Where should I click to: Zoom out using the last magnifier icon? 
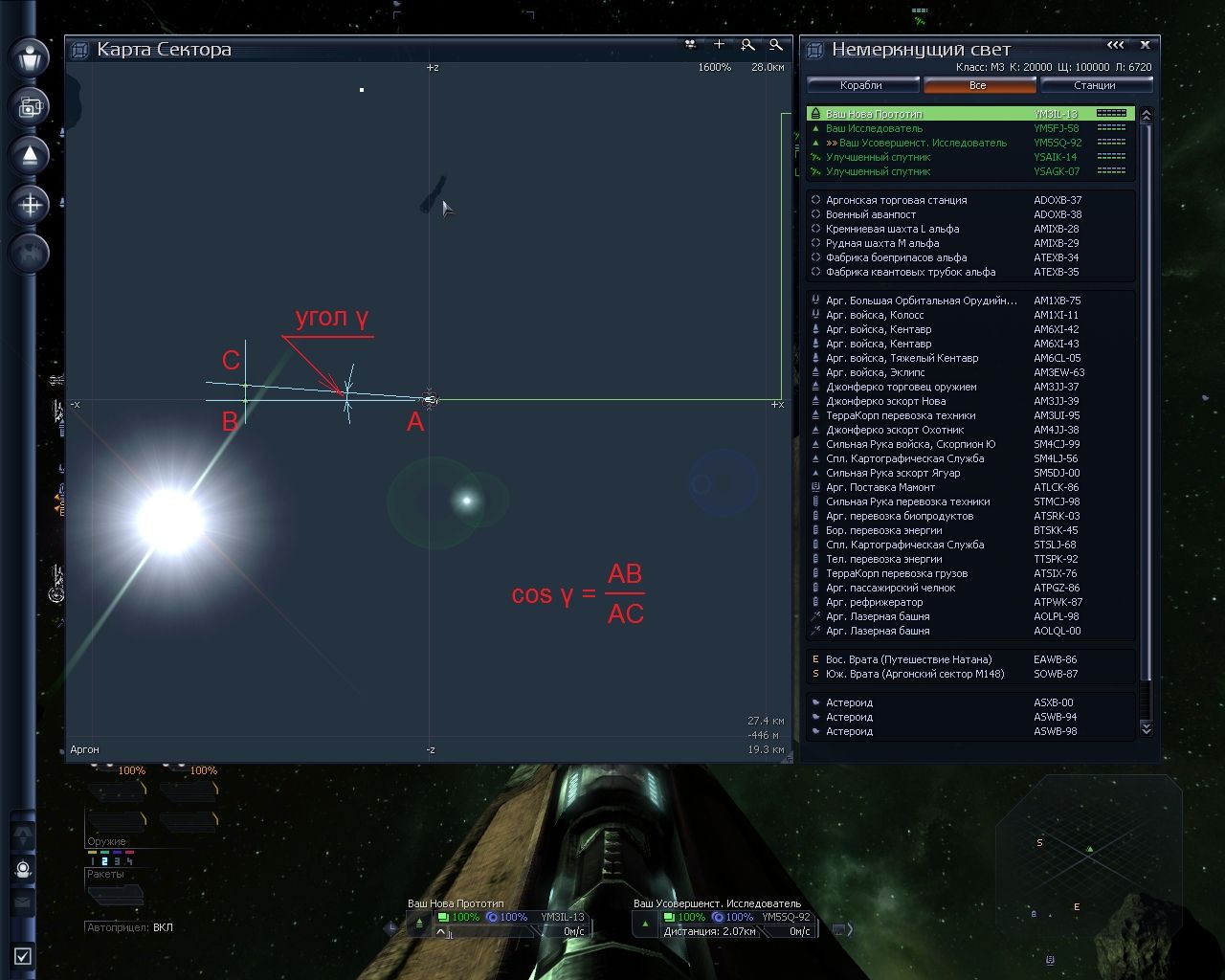point(776,44)
